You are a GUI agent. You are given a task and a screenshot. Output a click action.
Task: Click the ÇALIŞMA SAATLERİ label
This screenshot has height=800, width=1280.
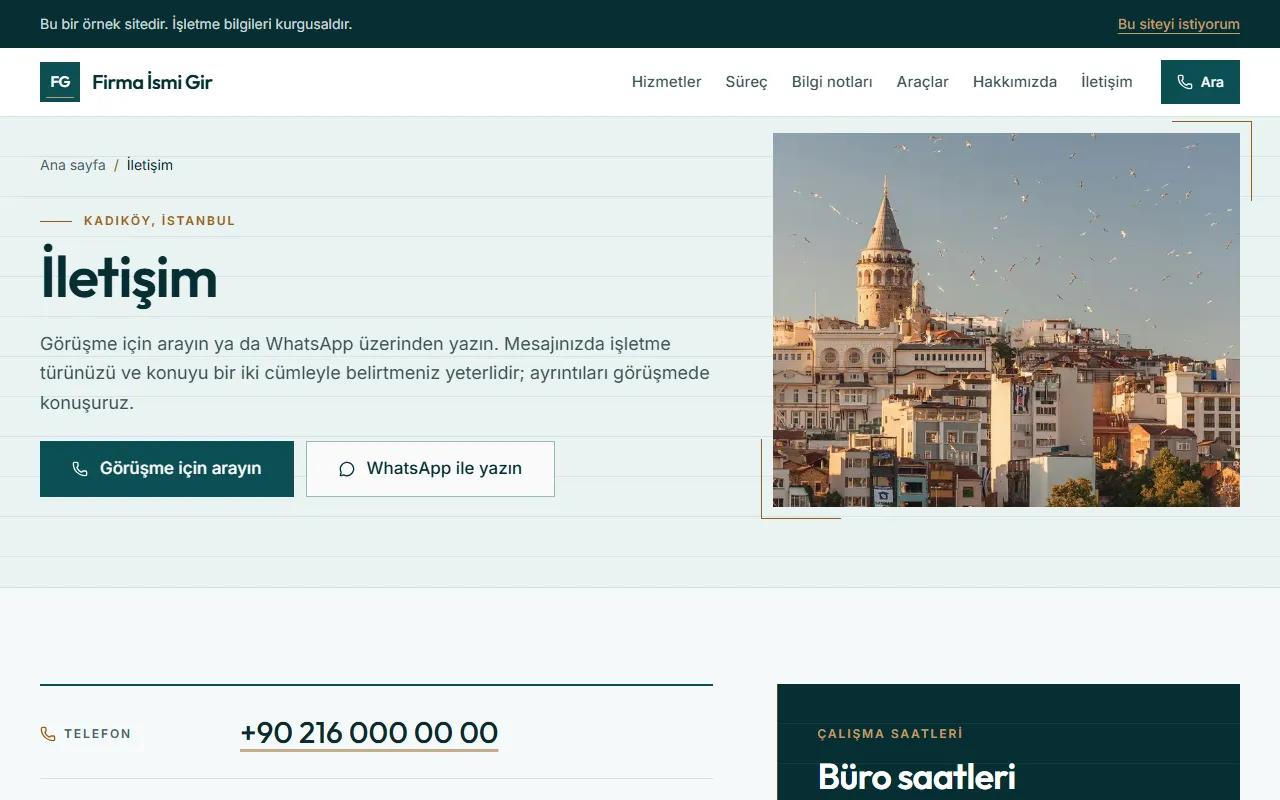[890, 734]
